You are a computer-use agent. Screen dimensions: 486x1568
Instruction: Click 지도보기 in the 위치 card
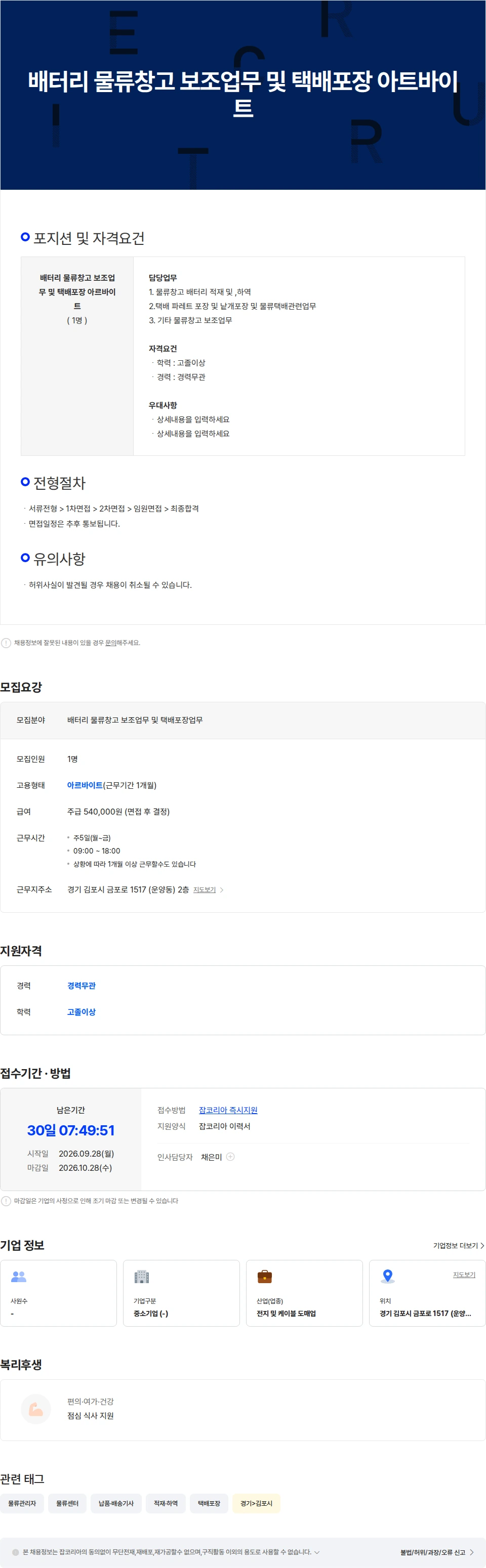463,1274
